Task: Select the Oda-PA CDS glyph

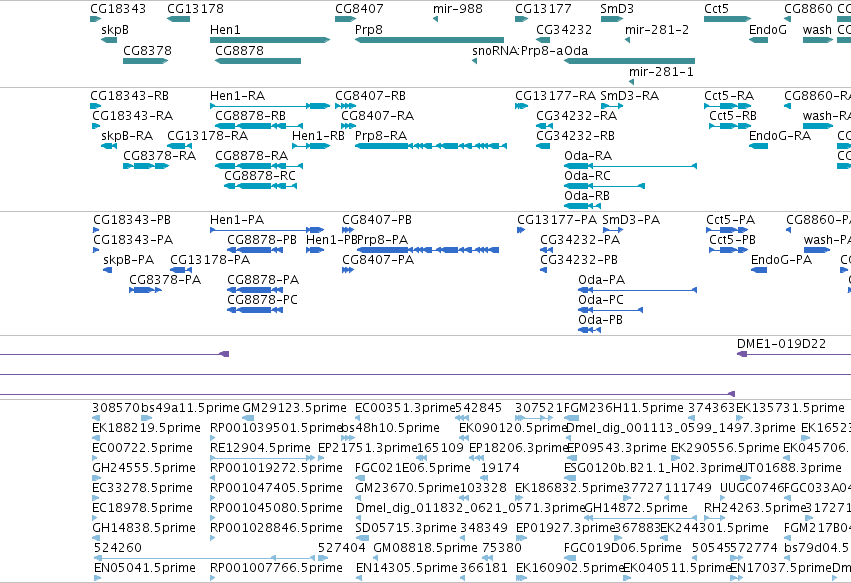Action: tap(638, 290)
